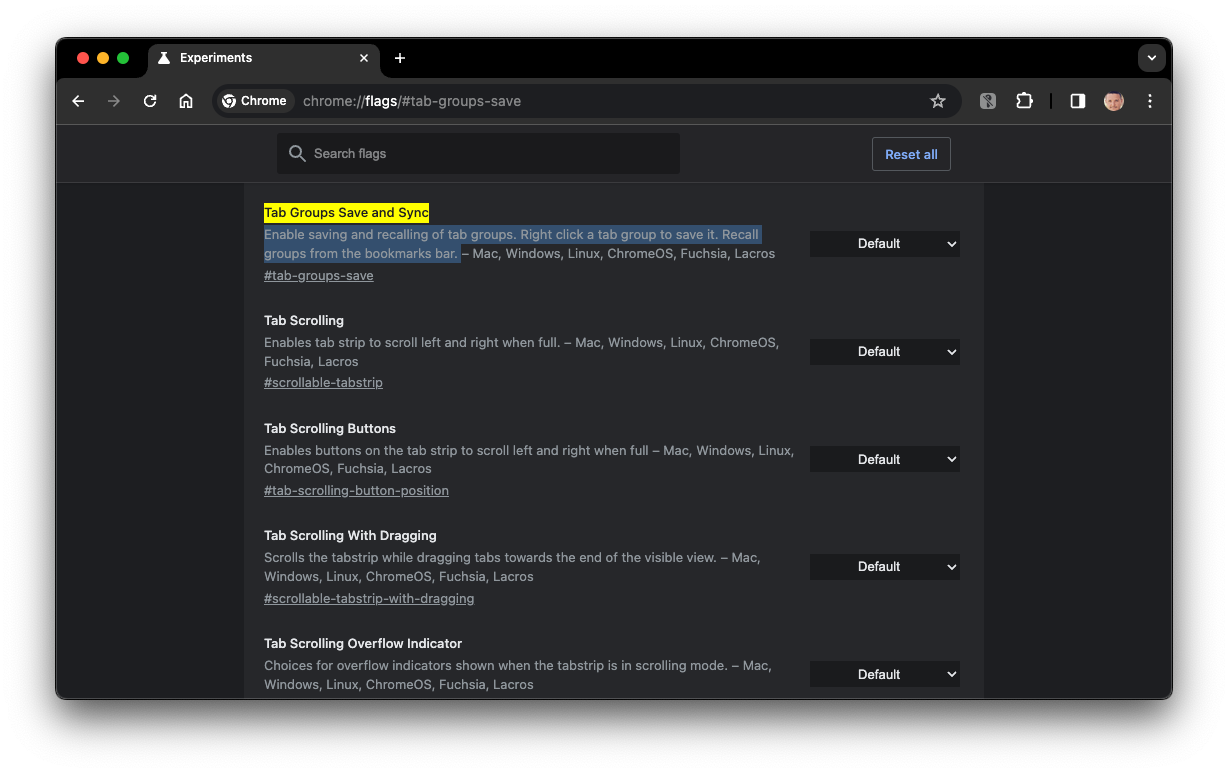Click the "Enables buttons on the tab strip" description
This screenshot has width=1228, height=773.
coord(529,459)
